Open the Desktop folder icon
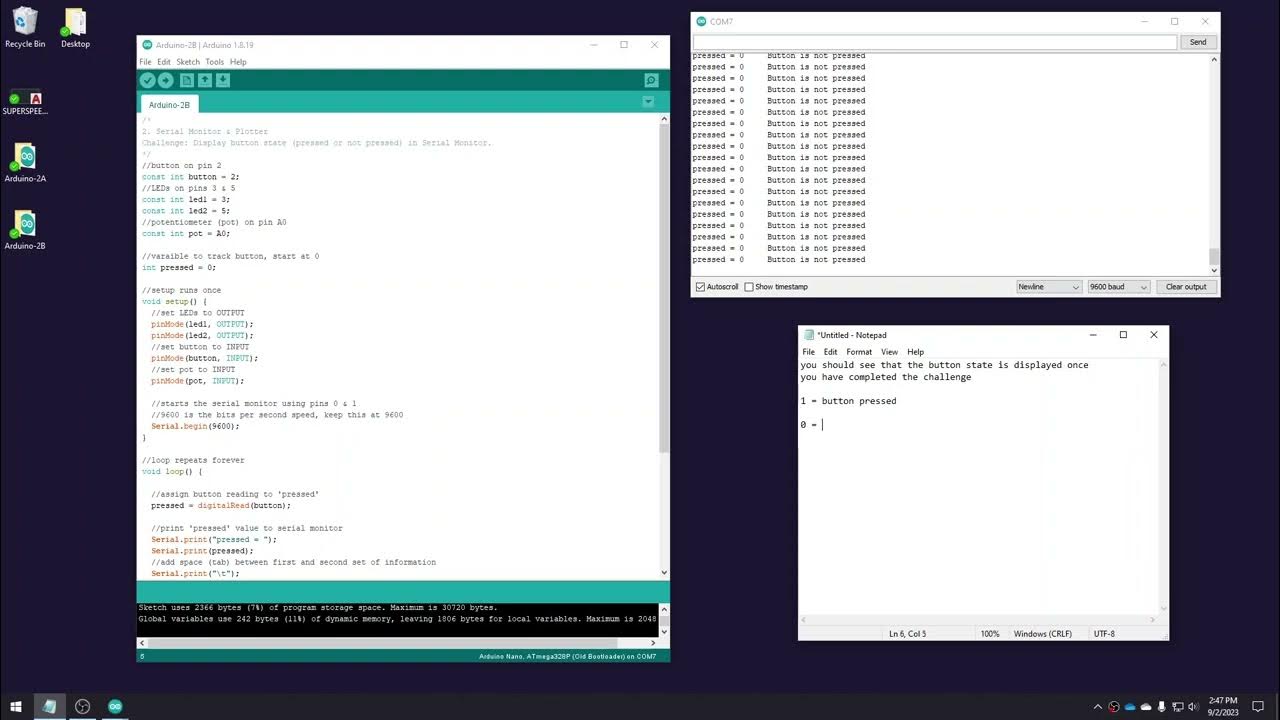 pos(75,28)
